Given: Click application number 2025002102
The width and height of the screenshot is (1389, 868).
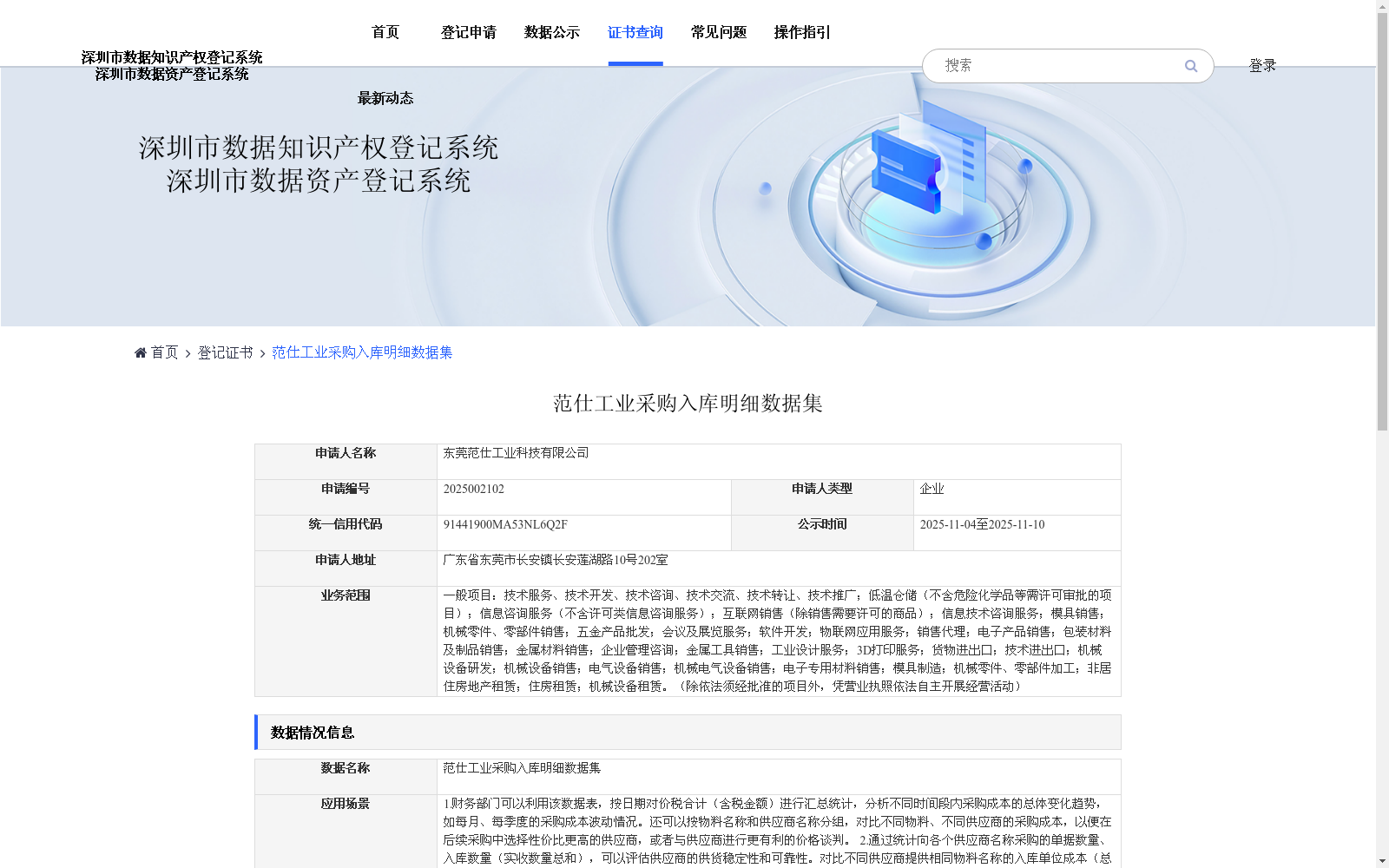Looking at the screenshot, I should [x=473, y=489].
